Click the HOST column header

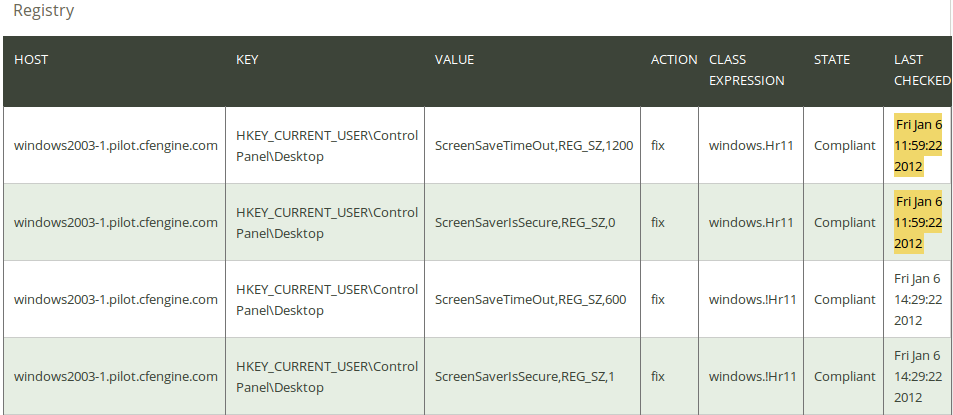click(x=31, y=60)
